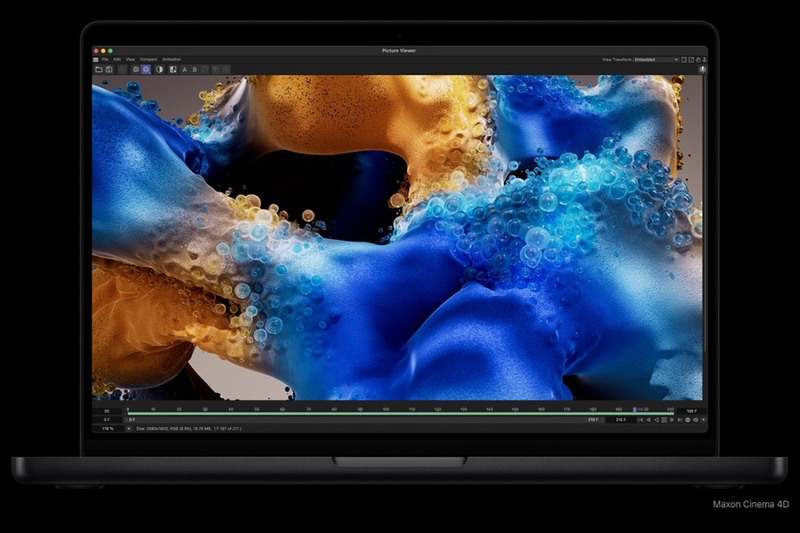
Task: Click the rendered fluid image in viewer
Action: 397,238
